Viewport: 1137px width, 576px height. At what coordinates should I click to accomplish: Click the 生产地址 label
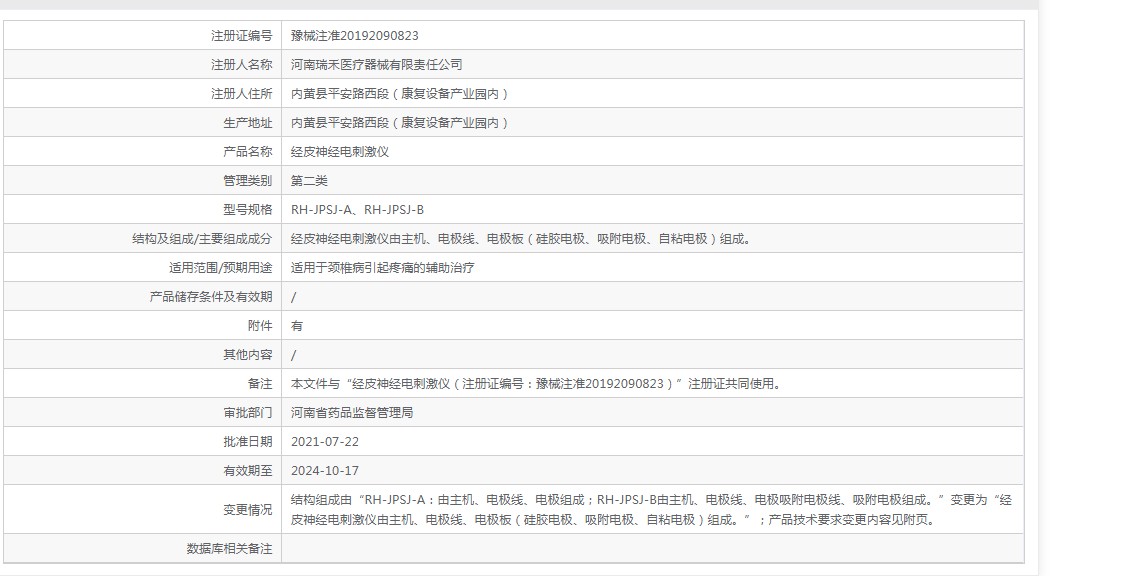(x=247, y=123)
